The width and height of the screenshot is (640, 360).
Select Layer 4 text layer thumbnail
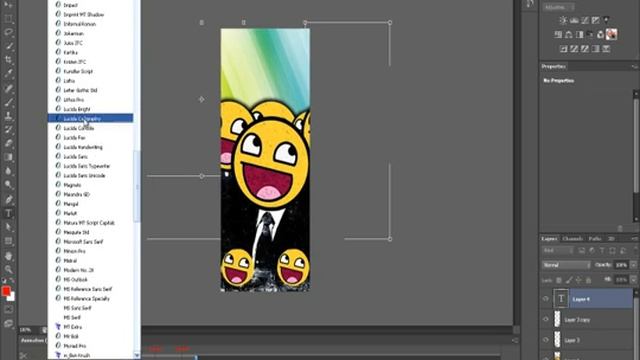click(x=561, y=299)
